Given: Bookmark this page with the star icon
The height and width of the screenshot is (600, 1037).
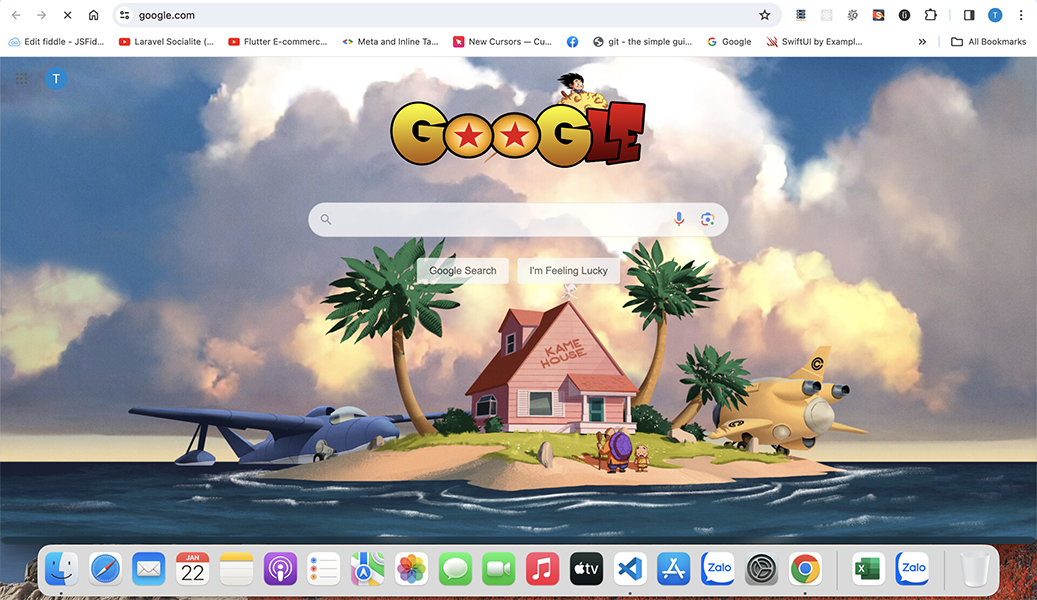Looking at the screenshot, I should (x=765, y=15).
